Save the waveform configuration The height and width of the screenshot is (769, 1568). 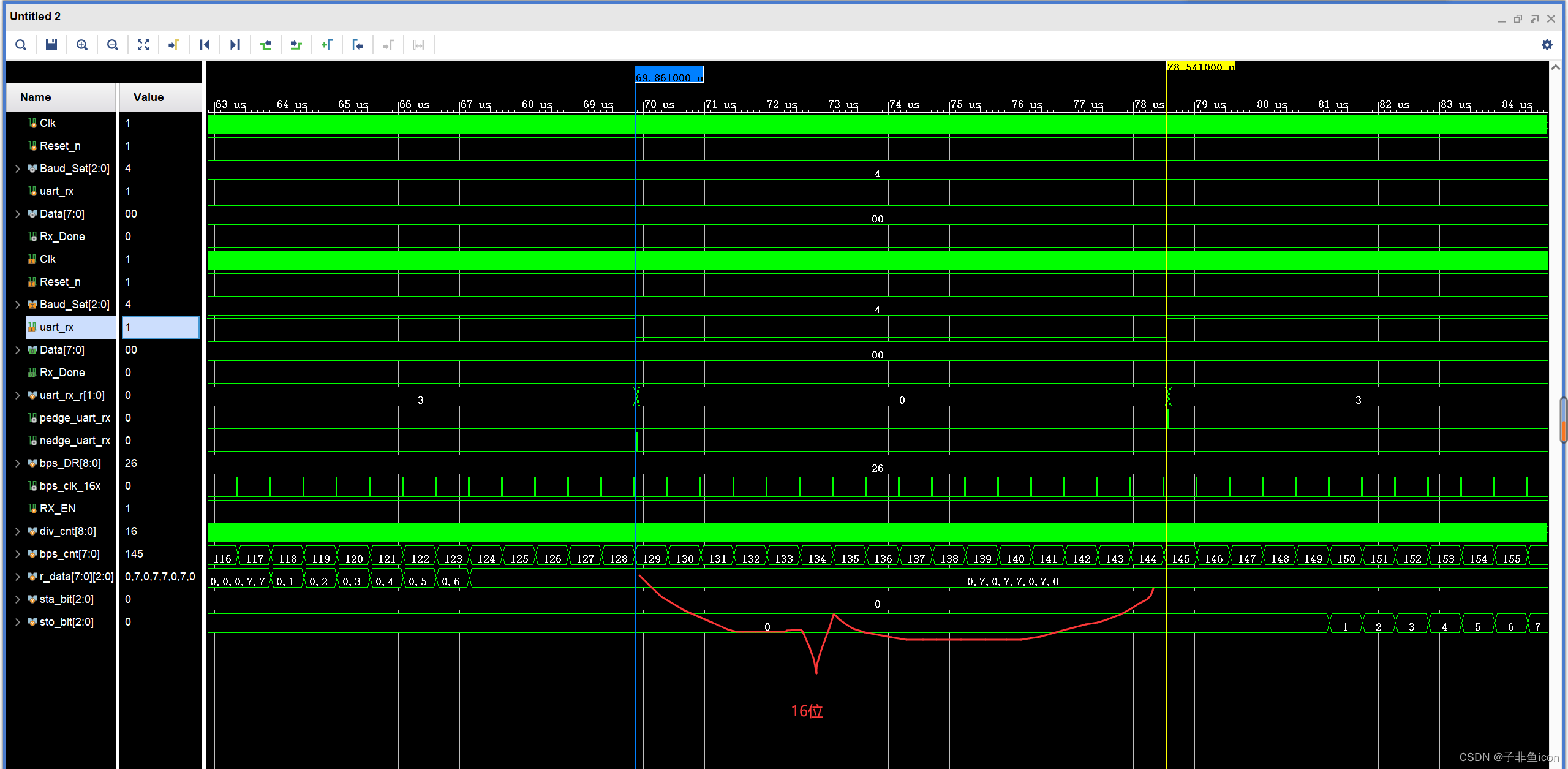(x=51, y=45)
